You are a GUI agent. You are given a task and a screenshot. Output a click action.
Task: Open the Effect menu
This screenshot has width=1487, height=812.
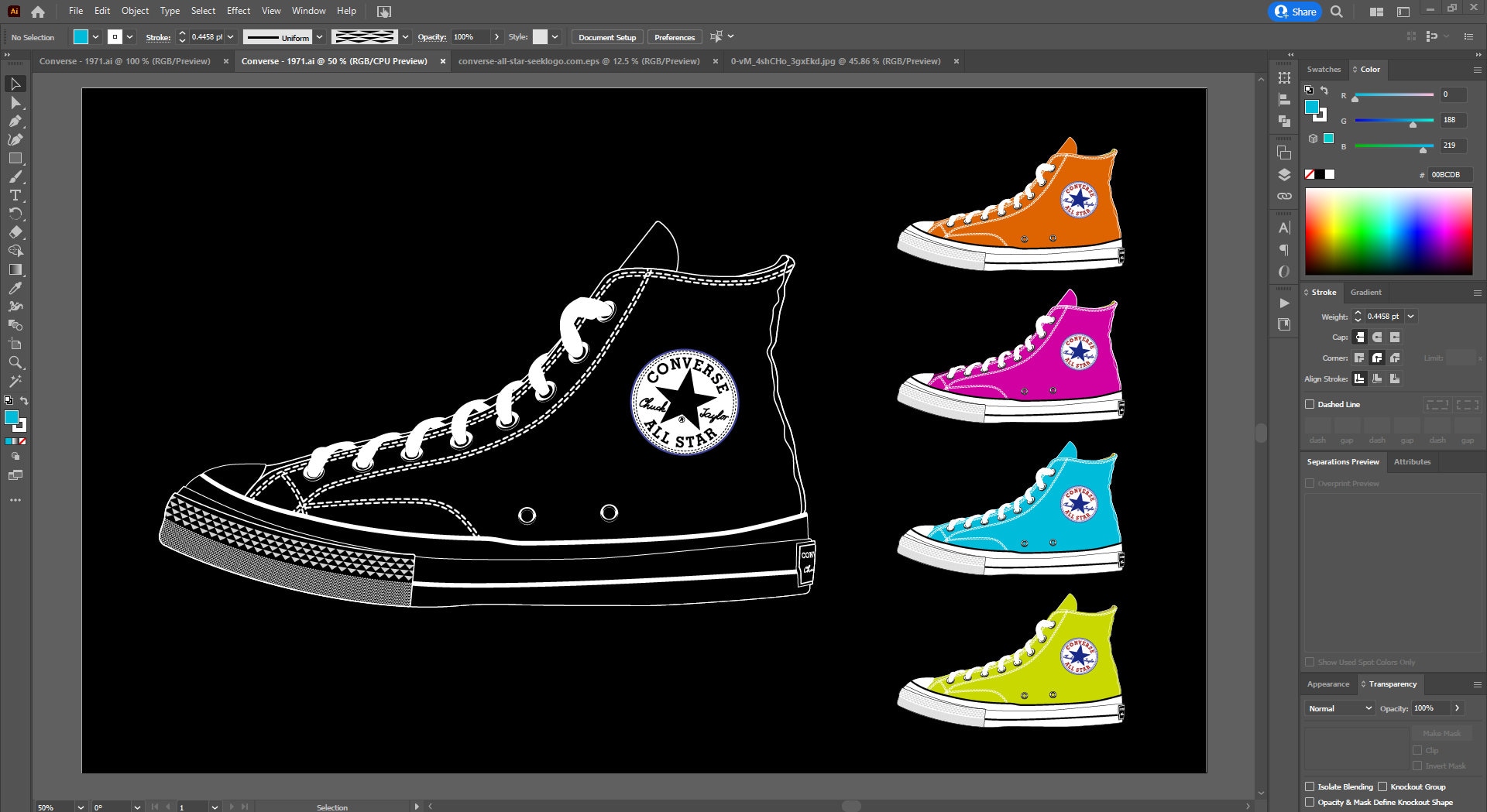(239, 11)
